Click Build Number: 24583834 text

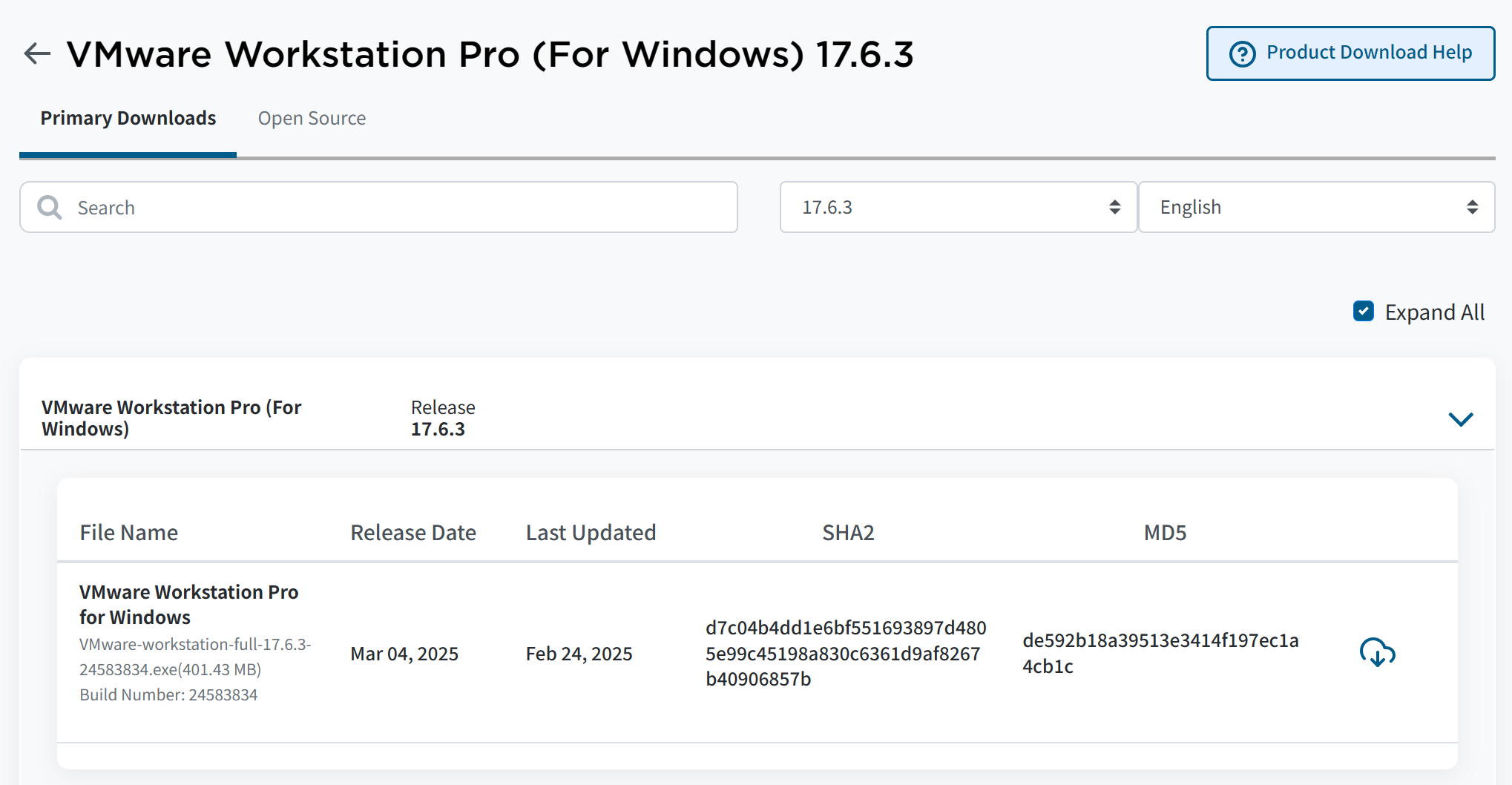(x=168, y=695)
